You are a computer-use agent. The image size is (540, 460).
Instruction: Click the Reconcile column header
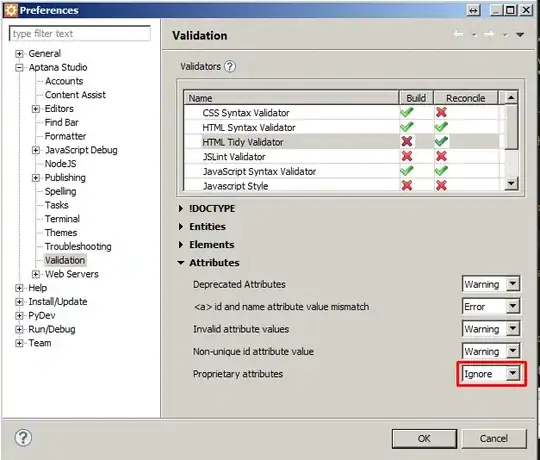tap(466, 98)
